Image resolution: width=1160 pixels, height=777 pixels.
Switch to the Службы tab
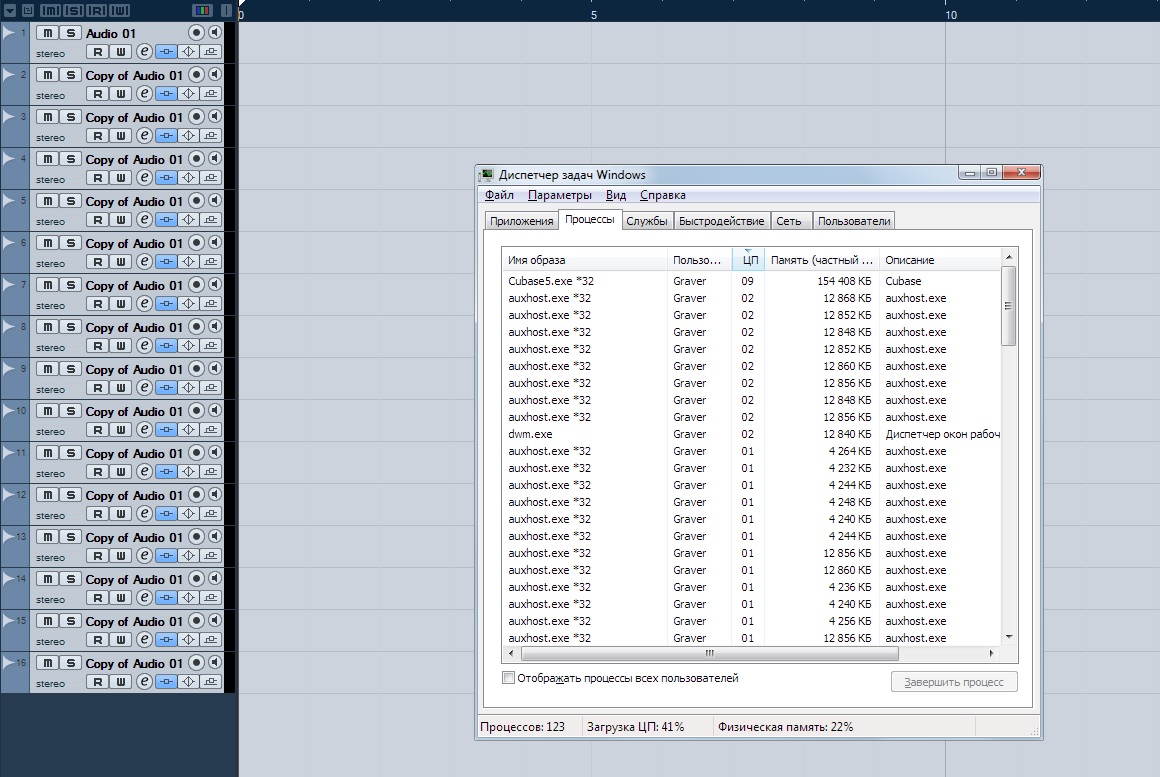click(647, 221)
